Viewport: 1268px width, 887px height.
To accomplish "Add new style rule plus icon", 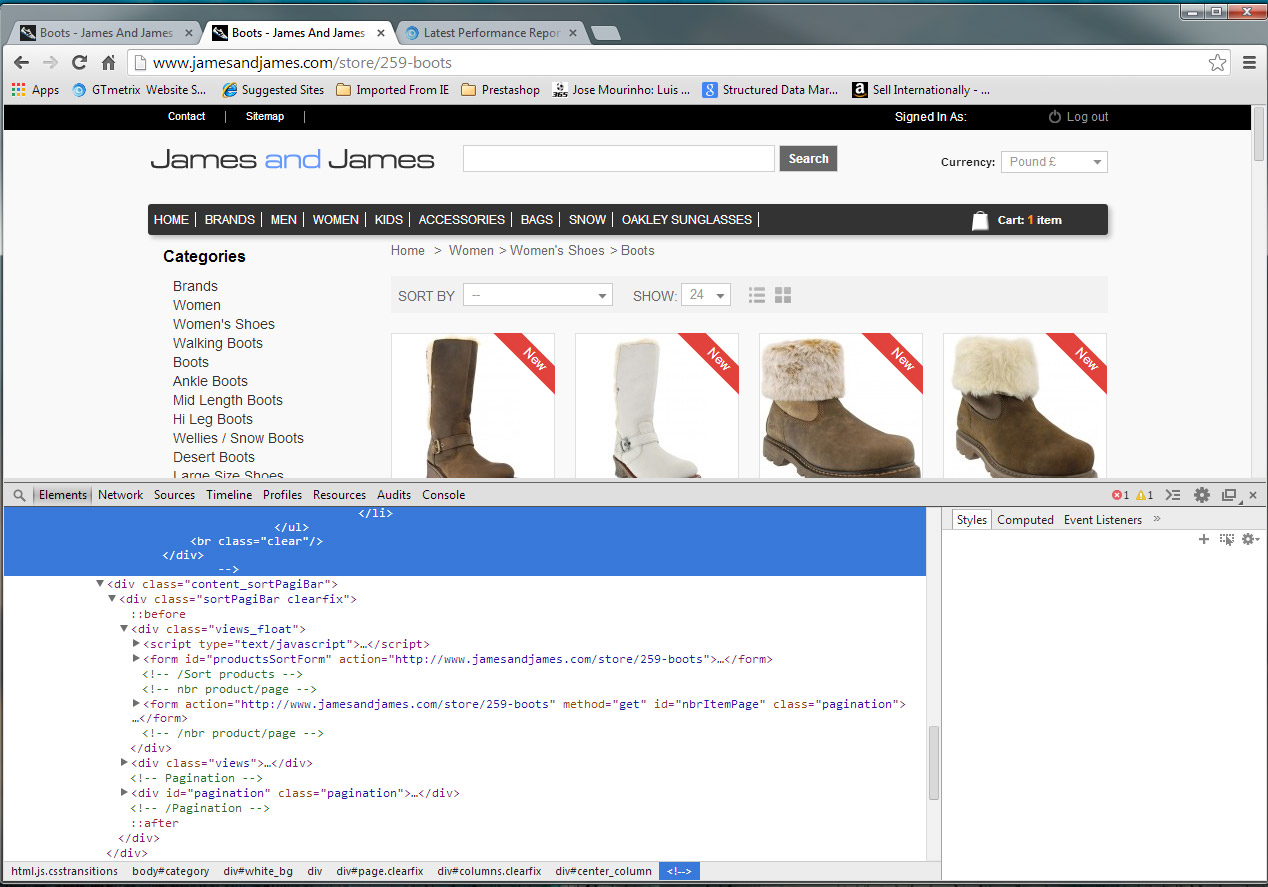I will pos(1204,540).
